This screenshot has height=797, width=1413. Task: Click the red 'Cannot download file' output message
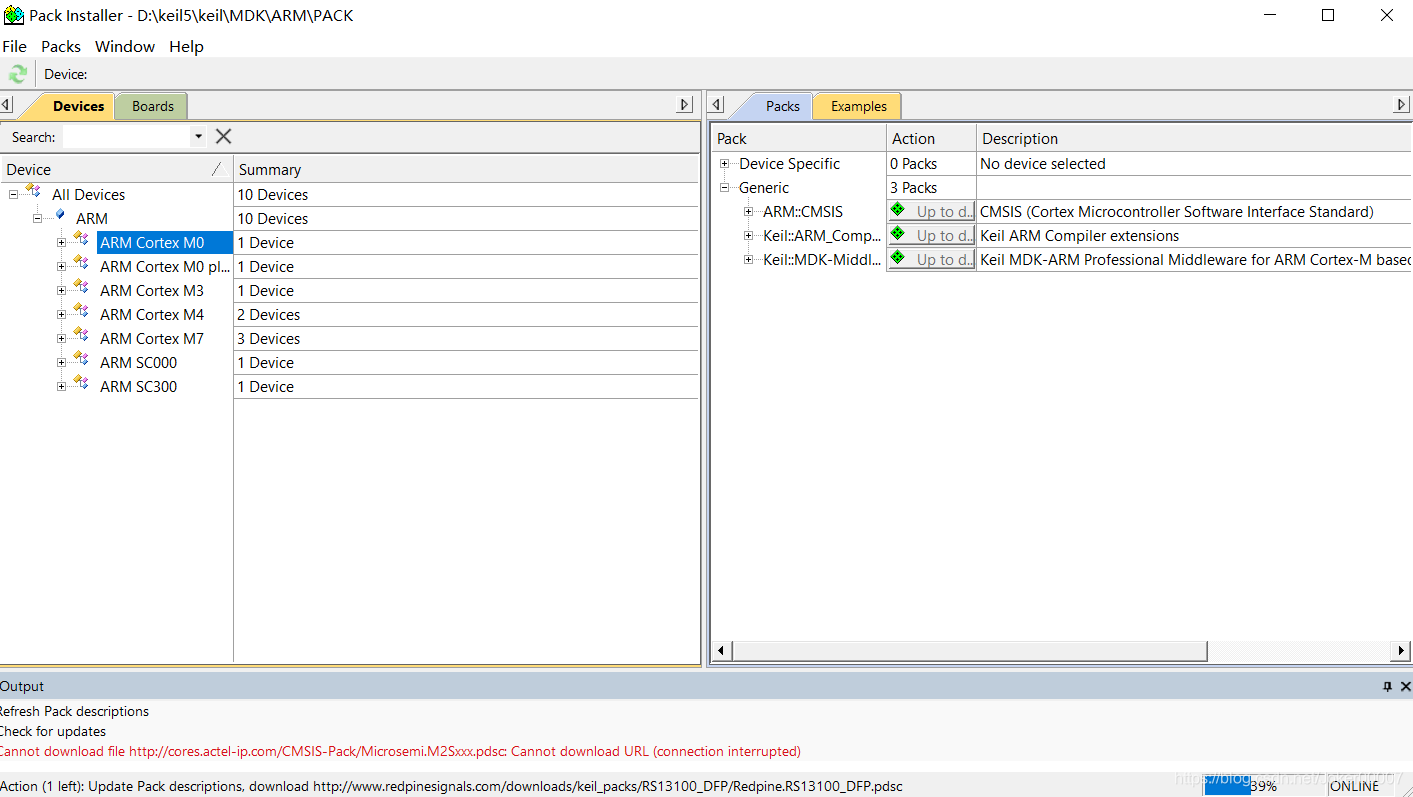point(400,751)
